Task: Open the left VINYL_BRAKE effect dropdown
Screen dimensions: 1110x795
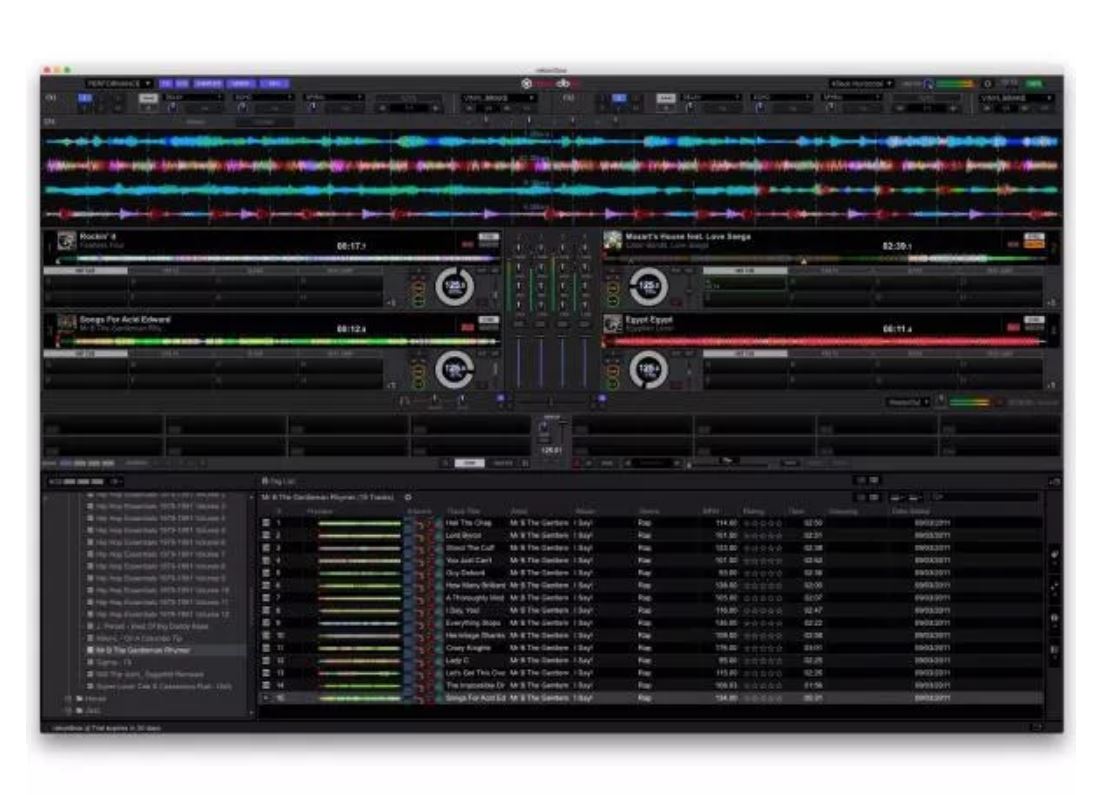Action: tap(499, 98)
